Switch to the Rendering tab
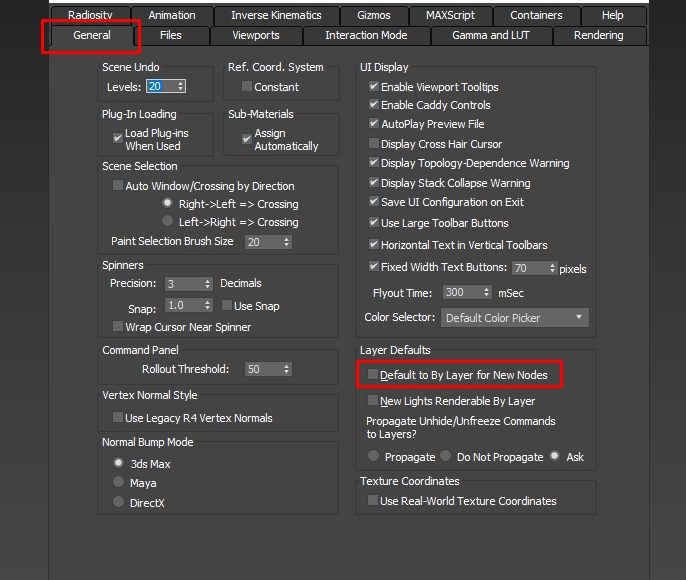Viewport: 686px width, 580px height. [598, 35]
